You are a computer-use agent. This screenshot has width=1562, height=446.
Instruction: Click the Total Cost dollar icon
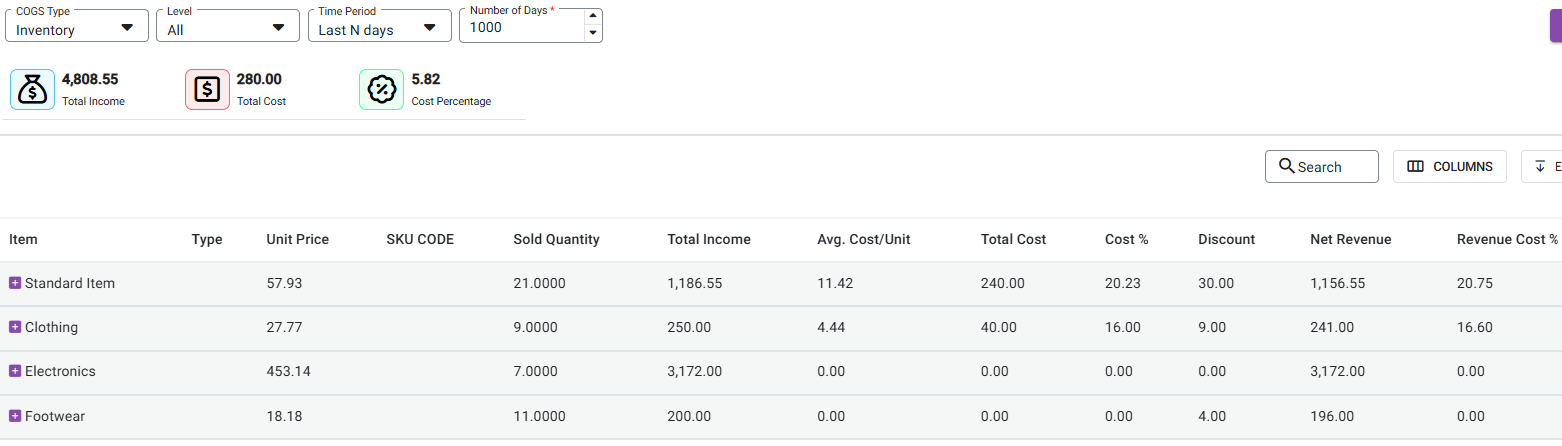tap(207, 90)
